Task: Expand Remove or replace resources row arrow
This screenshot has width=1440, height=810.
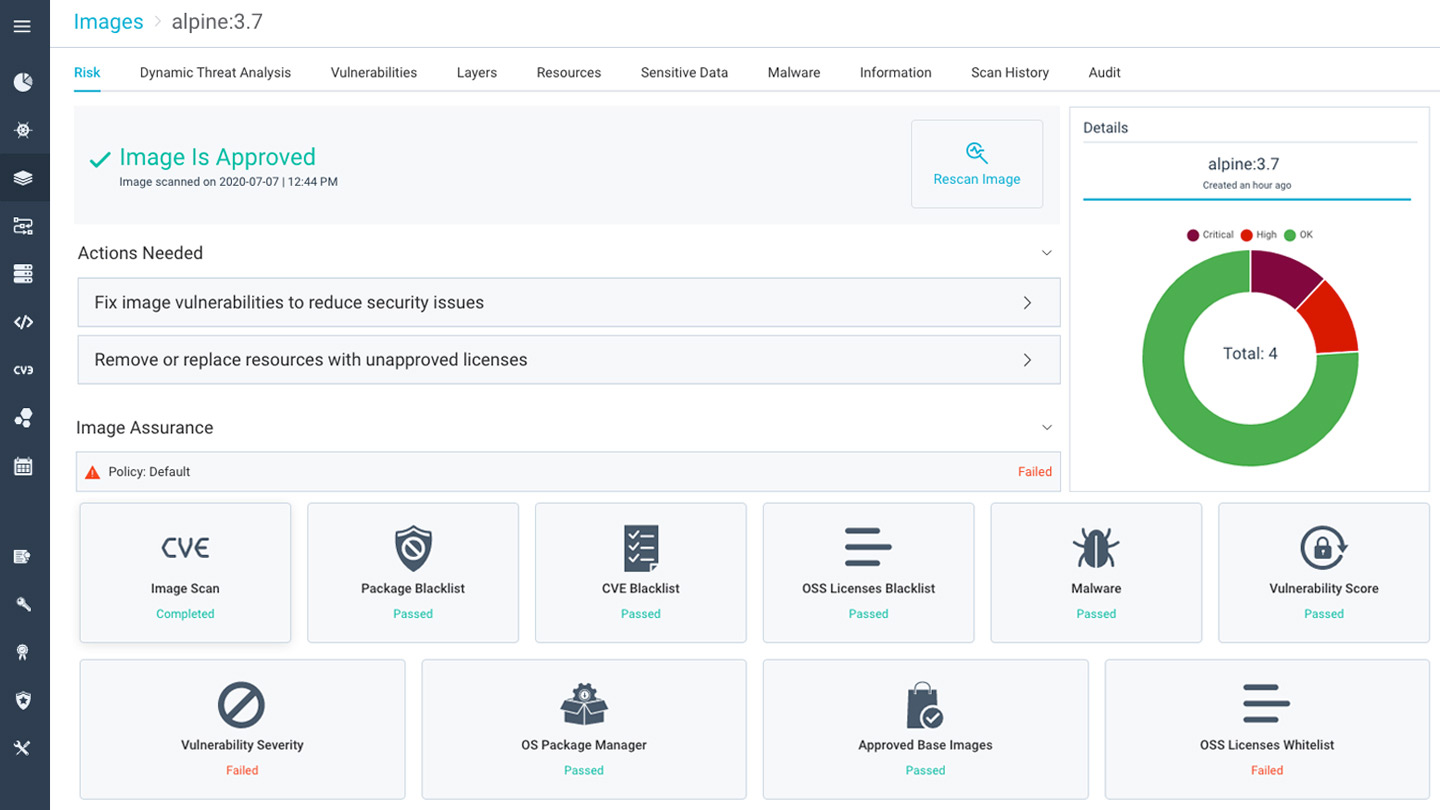Action: [1027, 360]
